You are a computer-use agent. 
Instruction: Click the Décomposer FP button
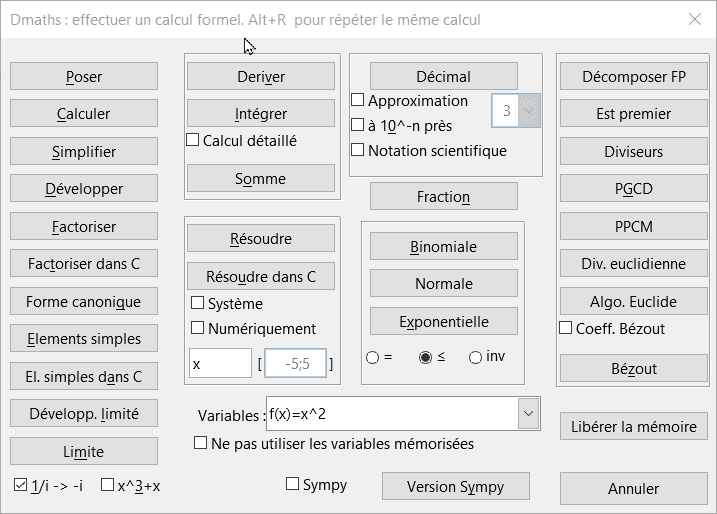[x=633, y=77]
